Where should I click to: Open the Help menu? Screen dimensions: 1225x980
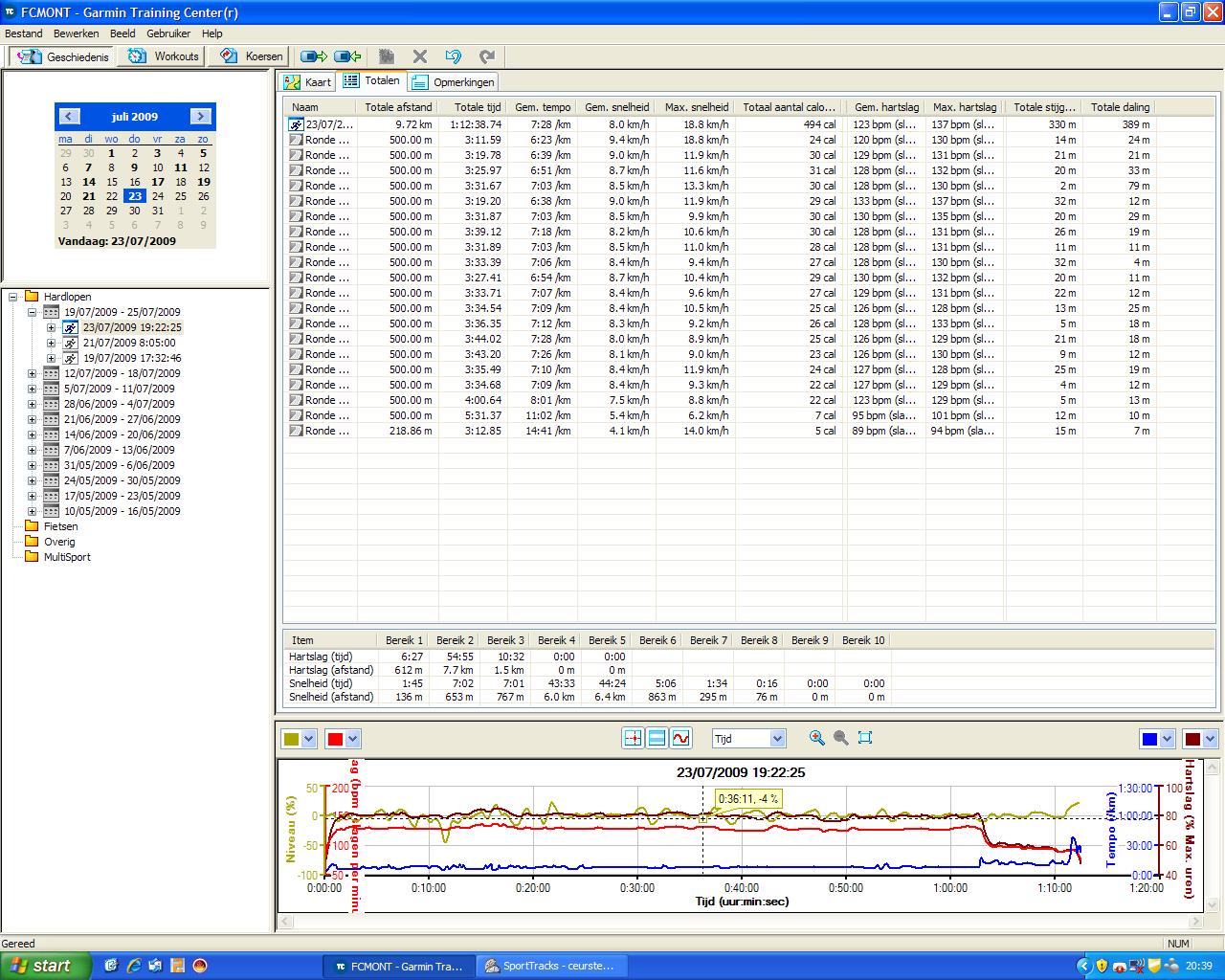[212, 33]
